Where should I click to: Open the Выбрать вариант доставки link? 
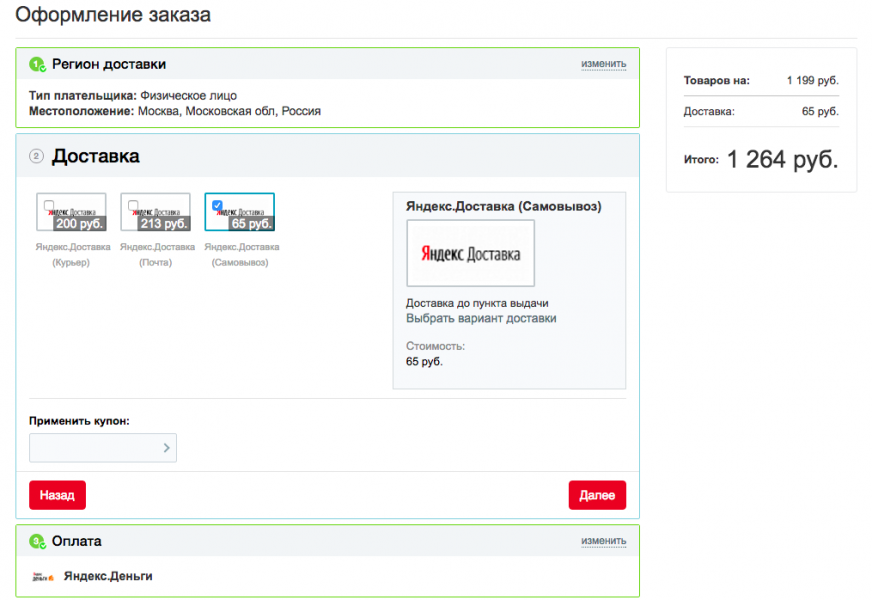click(x=481, y=319)
